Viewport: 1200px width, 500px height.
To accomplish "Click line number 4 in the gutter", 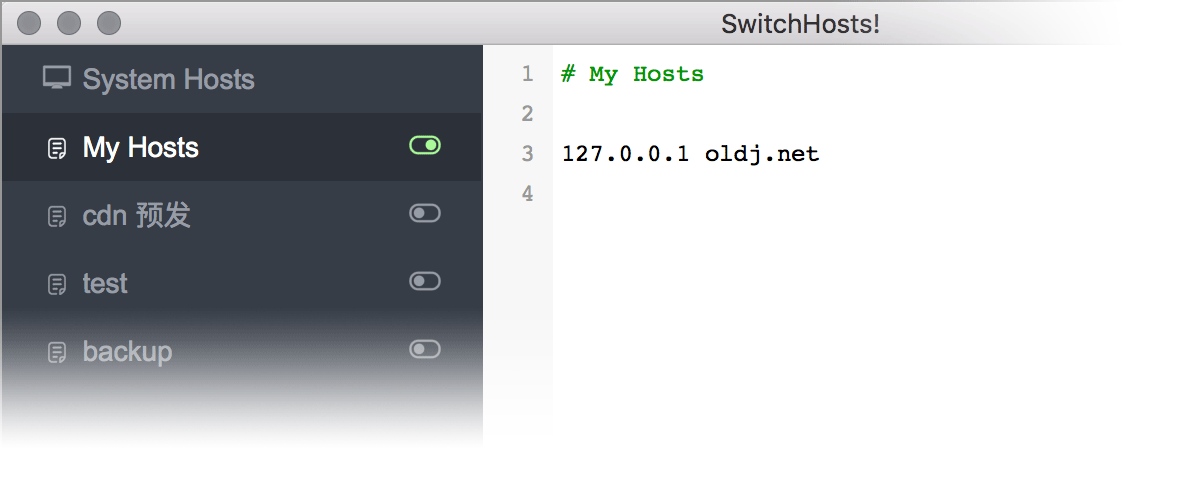I will [527, 194].
